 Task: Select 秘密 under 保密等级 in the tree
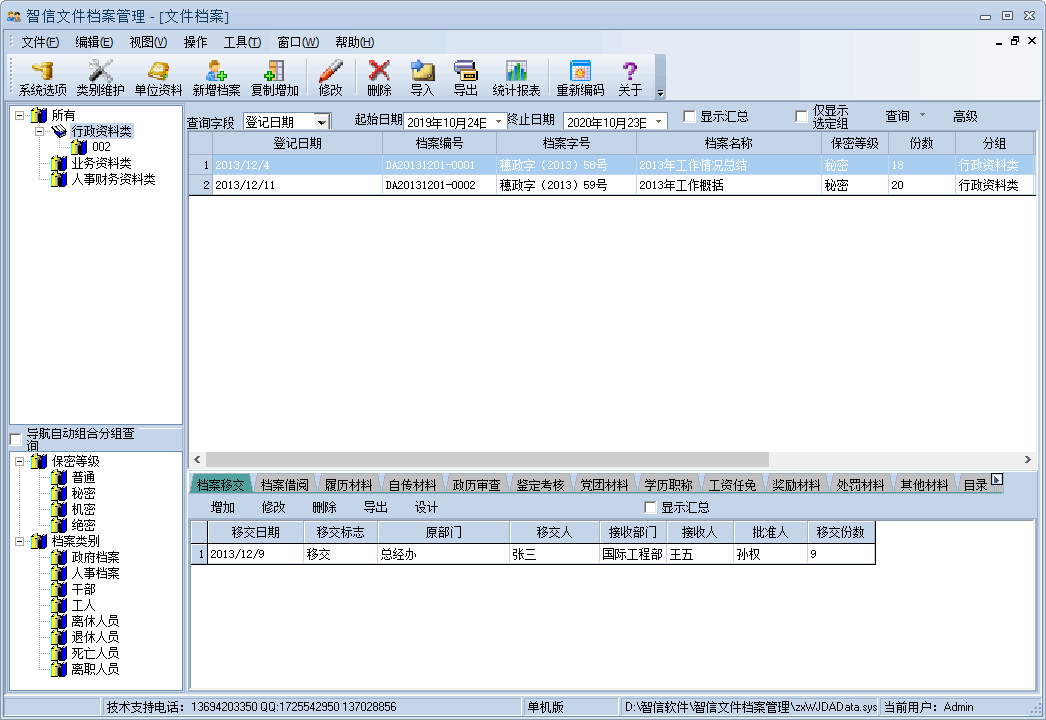coord(83,493)
